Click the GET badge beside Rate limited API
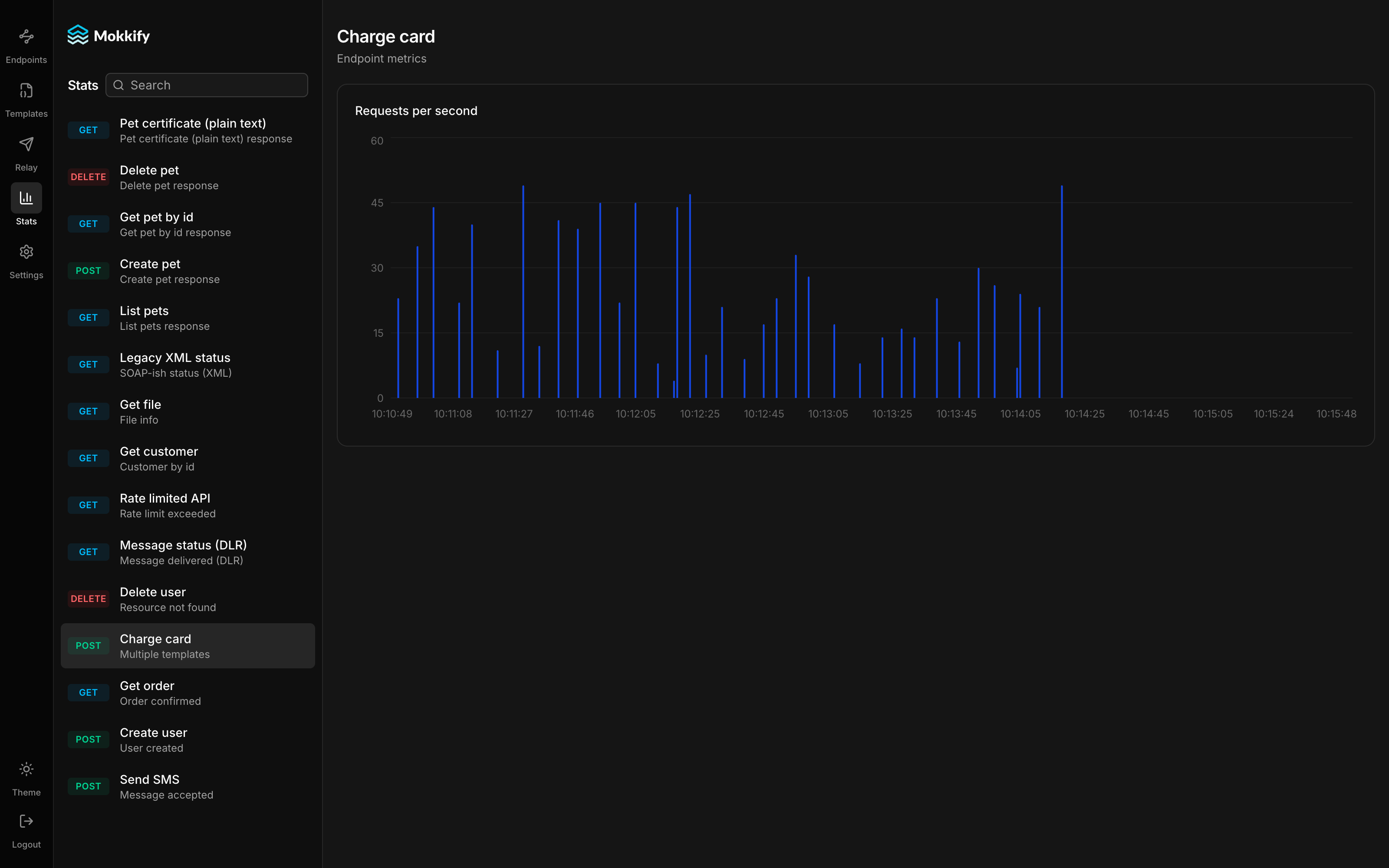Screen dimensions: 1389x868 coord(89,505)
